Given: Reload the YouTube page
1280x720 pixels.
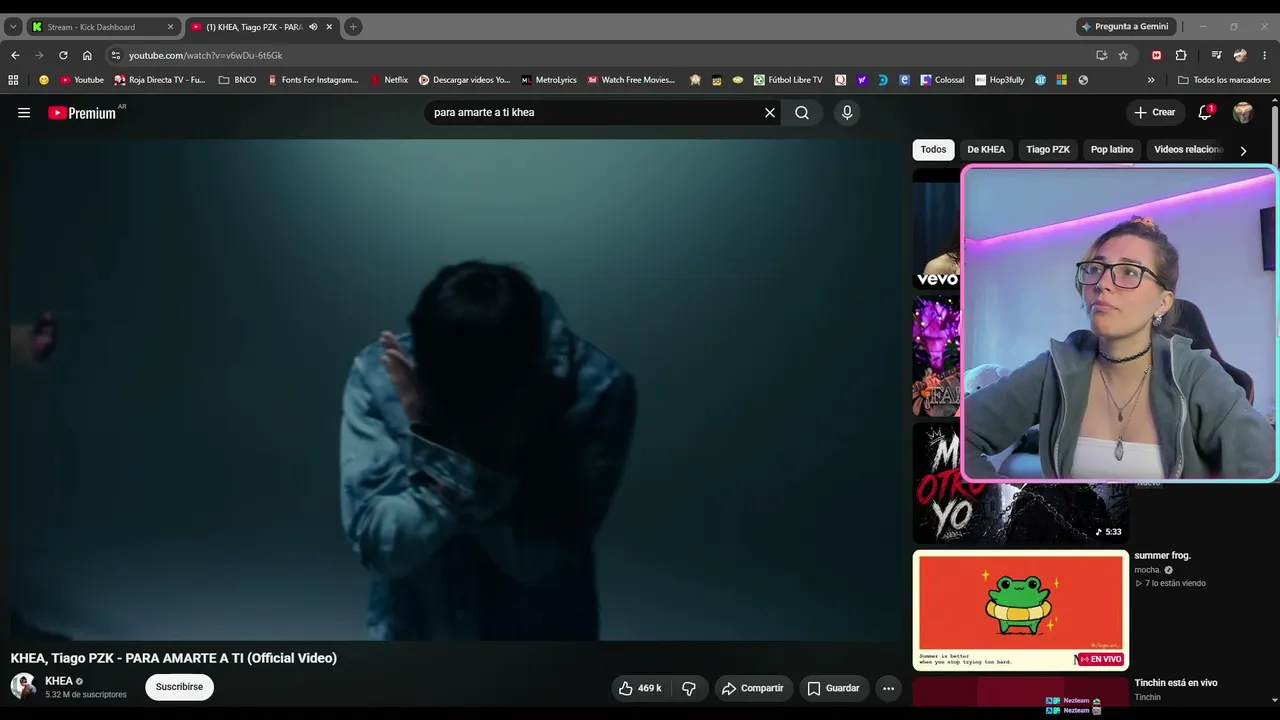Looking at the screenshot, I should tap(63, 55).
